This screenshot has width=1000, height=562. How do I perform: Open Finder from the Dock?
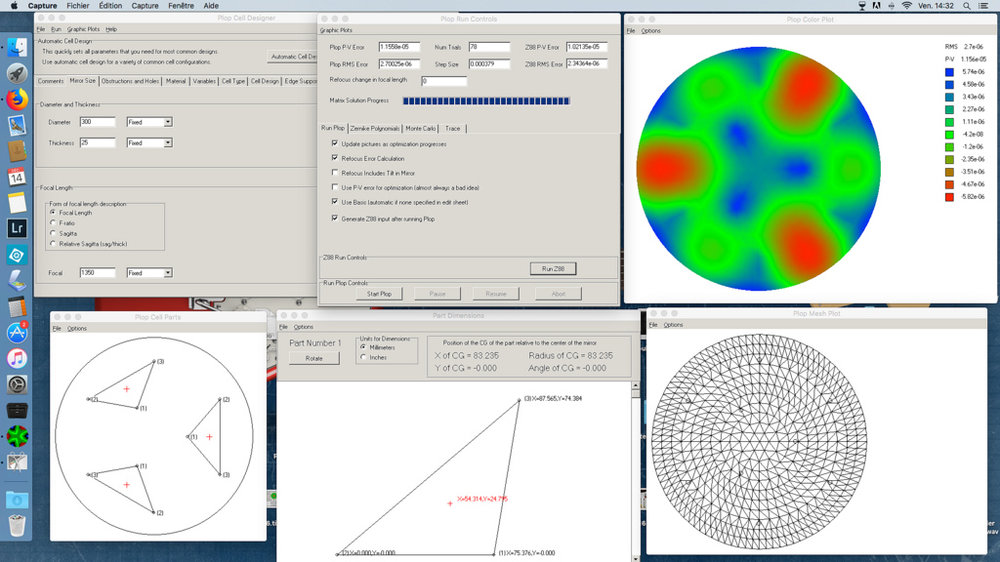pos(17,48)
